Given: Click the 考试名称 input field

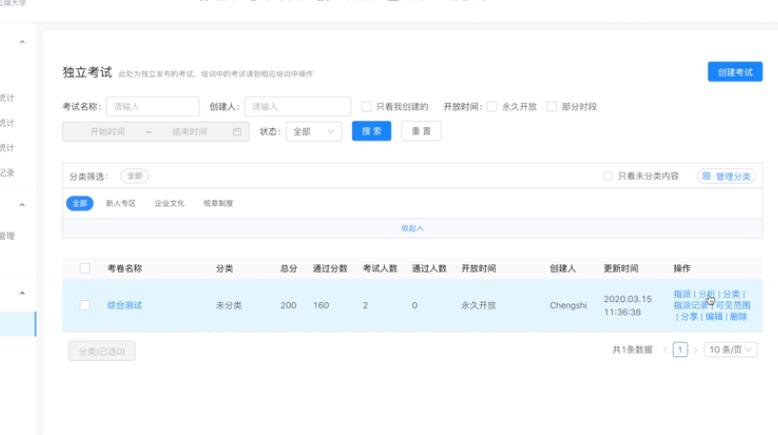Looking at the screenshot, I should [152, 107].
